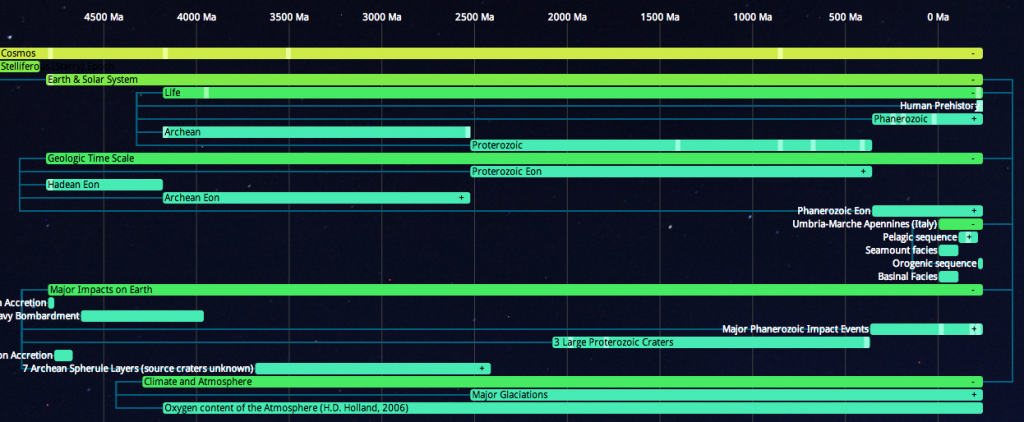Viewport: 1024px width, 422px height.
Task: Expand Major Phanerozoic Impact Events
Action: pyautogui.click(x=974, y=329)
